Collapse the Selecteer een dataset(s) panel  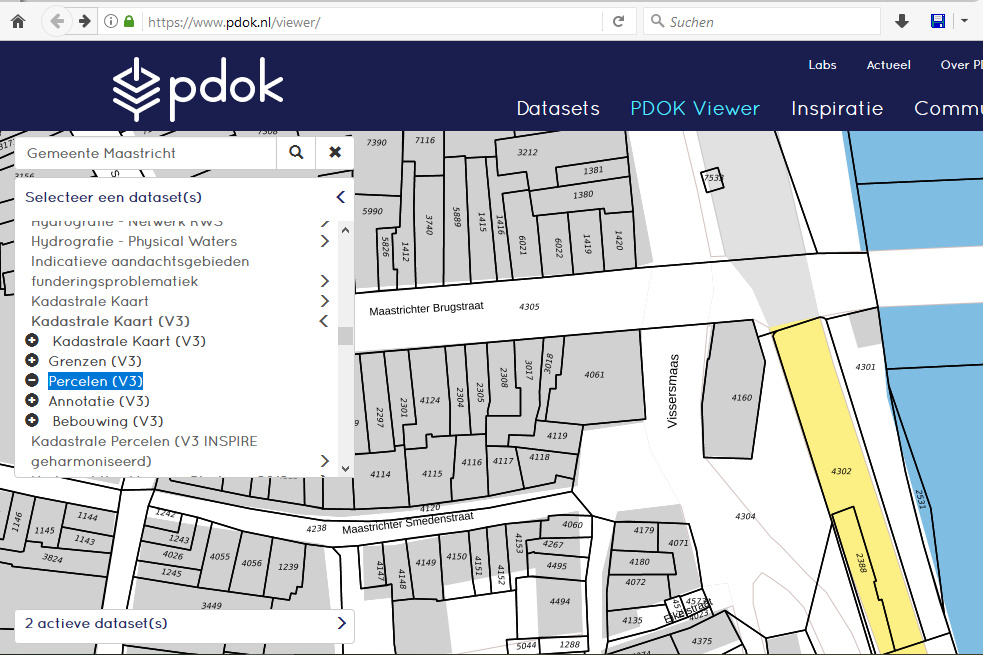[340, 198]
